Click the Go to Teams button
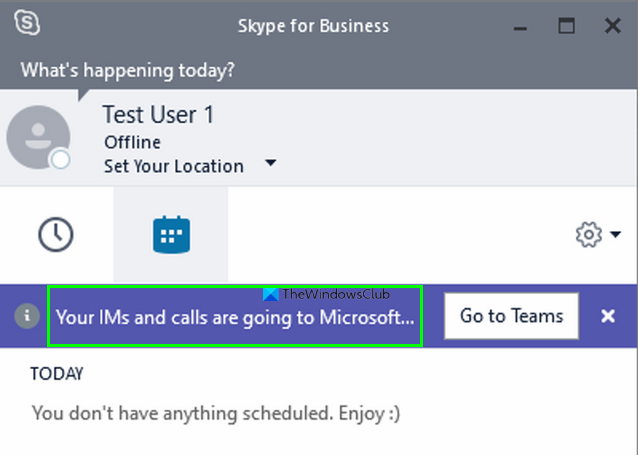Screen dimensions: 638x455 coord(511,316)
